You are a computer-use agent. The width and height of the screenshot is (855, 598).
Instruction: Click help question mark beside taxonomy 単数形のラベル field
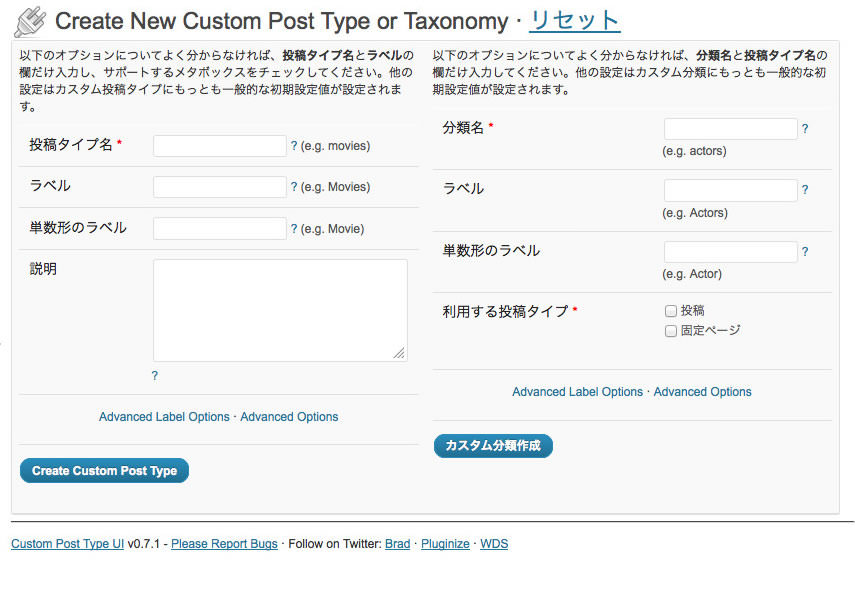click(x=805, y=251)
